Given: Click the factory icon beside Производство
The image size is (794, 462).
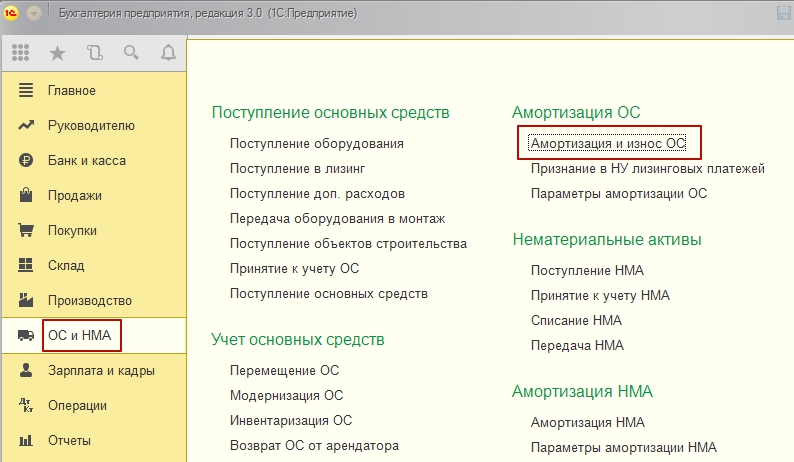Looking at the screenshot, I should (26, 300).
